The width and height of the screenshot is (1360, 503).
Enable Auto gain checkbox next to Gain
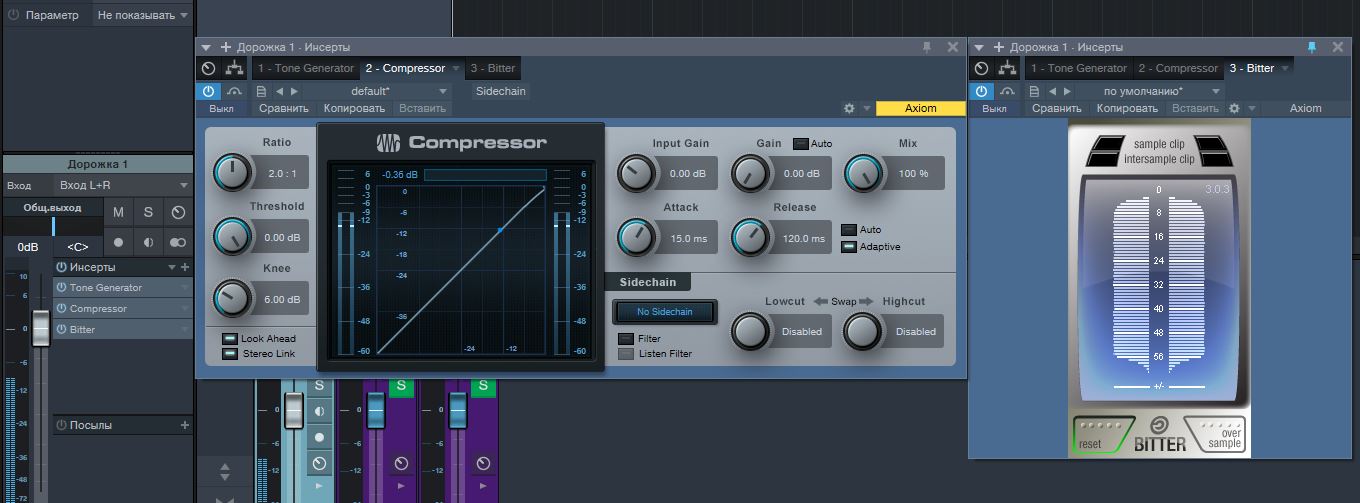tap(800, 144)
